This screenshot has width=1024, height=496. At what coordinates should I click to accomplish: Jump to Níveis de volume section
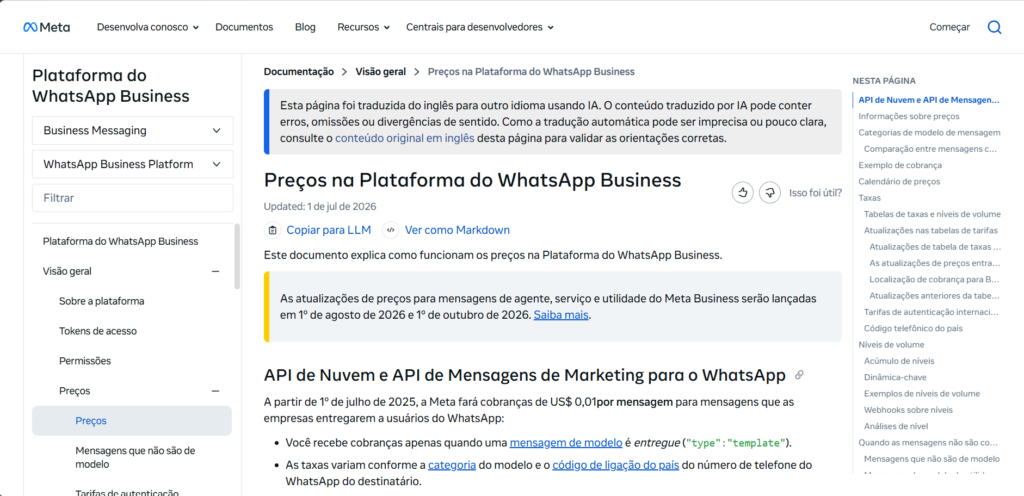pyautogui.click(x=891, y=345)
